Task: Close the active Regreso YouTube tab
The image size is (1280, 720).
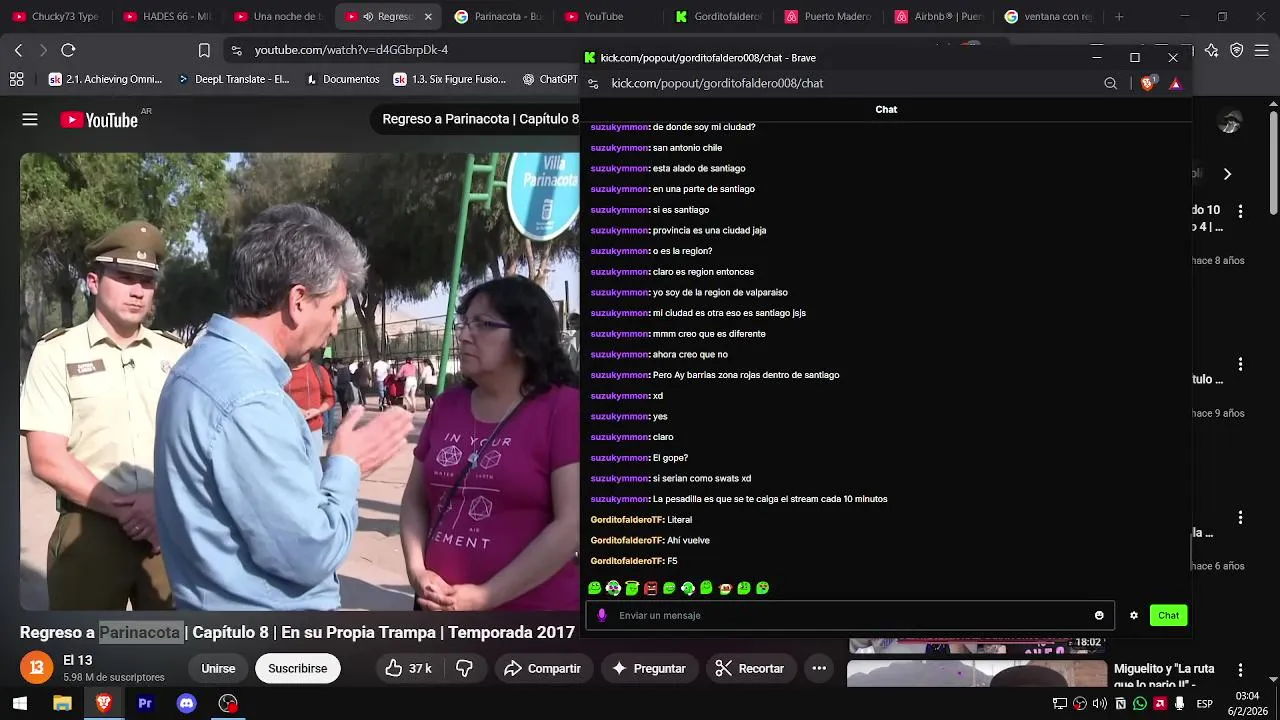Action: (428, 17)
